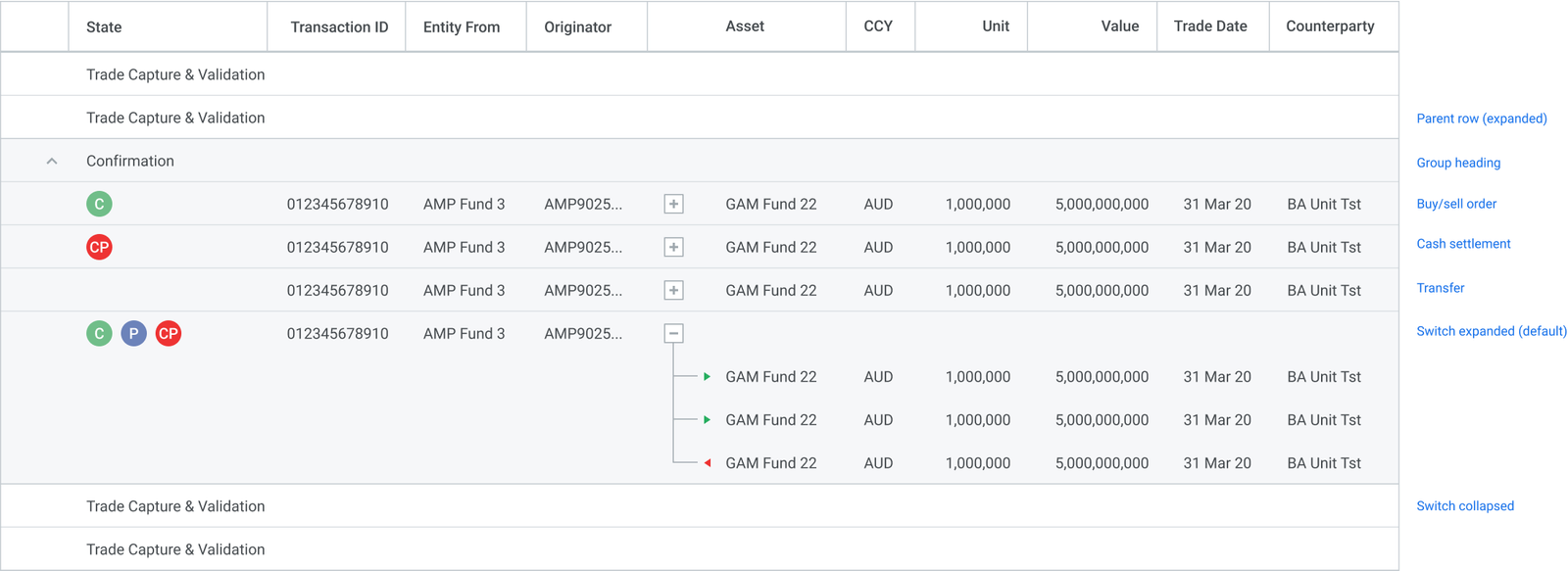Image resolution: width=1568 pixels, height=571 pixels.
Task: Click the second green arrow in expanded switch
Action: (x=708, y=419)
